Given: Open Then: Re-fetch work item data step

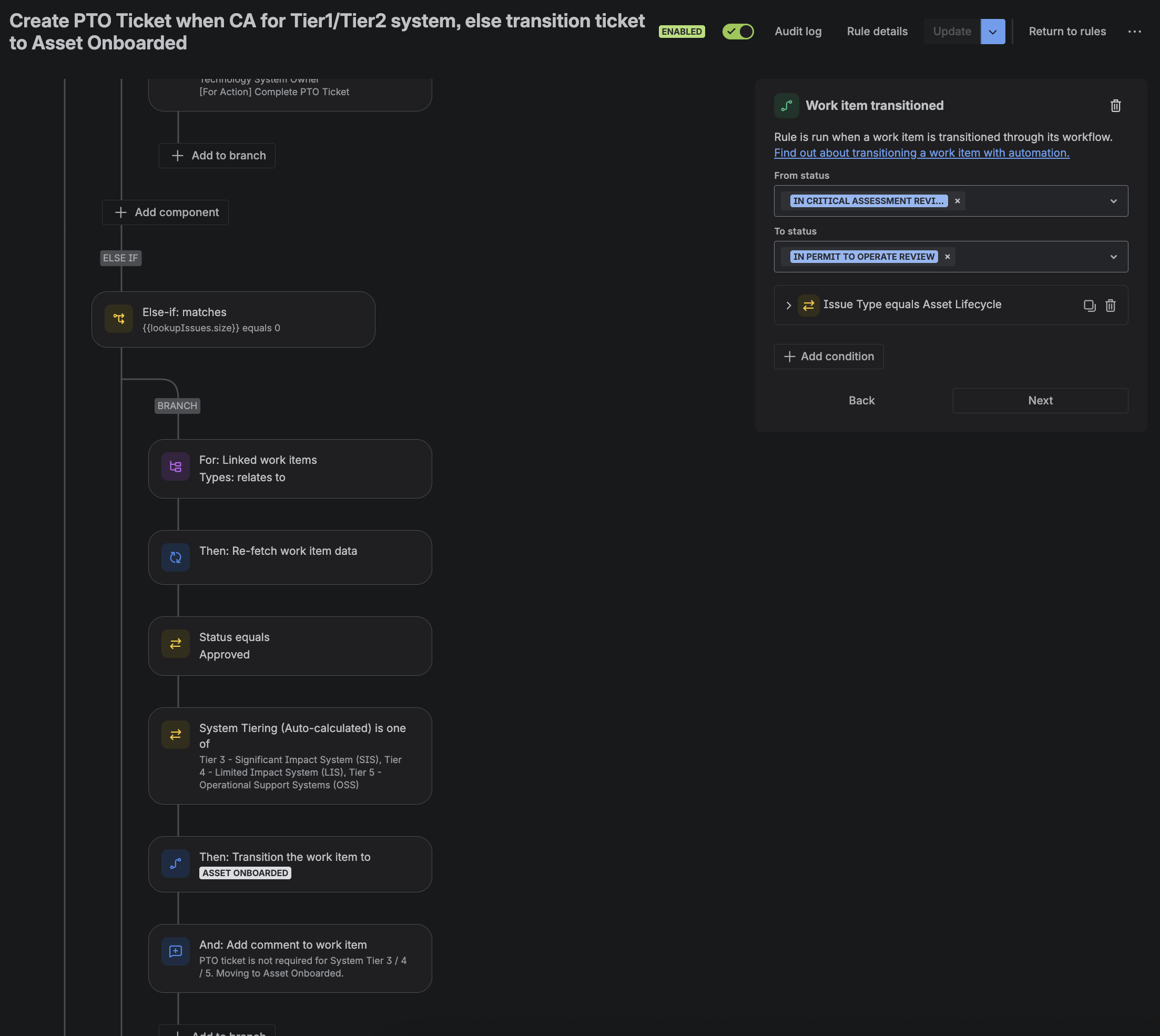Looking at the screenshot, I should [x=290, y=557].
